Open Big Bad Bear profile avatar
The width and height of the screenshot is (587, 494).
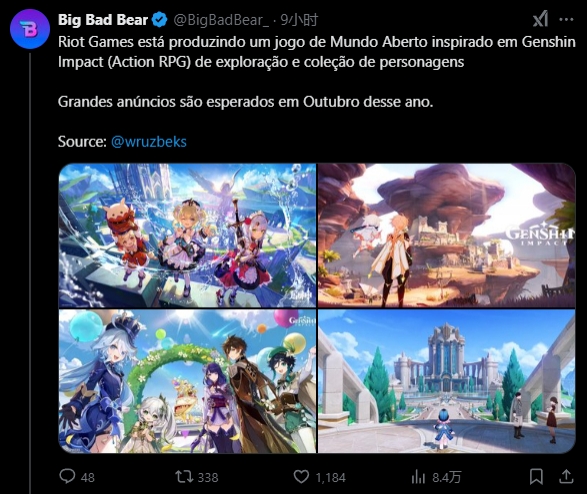click(30, 30)
